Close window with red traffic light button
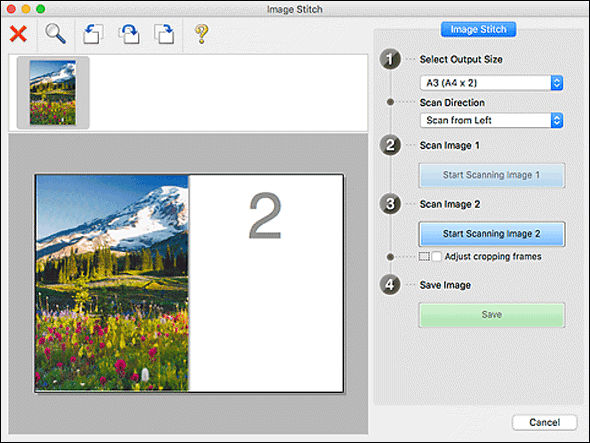590x443 pixels. tap(11, 9)
